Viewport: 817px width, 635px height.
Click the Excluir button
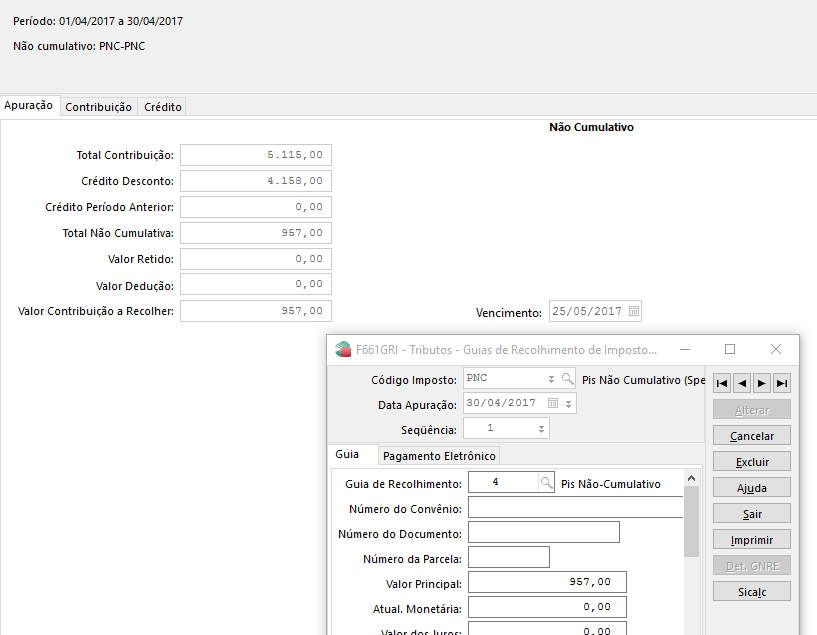click(x=752, y=462)
